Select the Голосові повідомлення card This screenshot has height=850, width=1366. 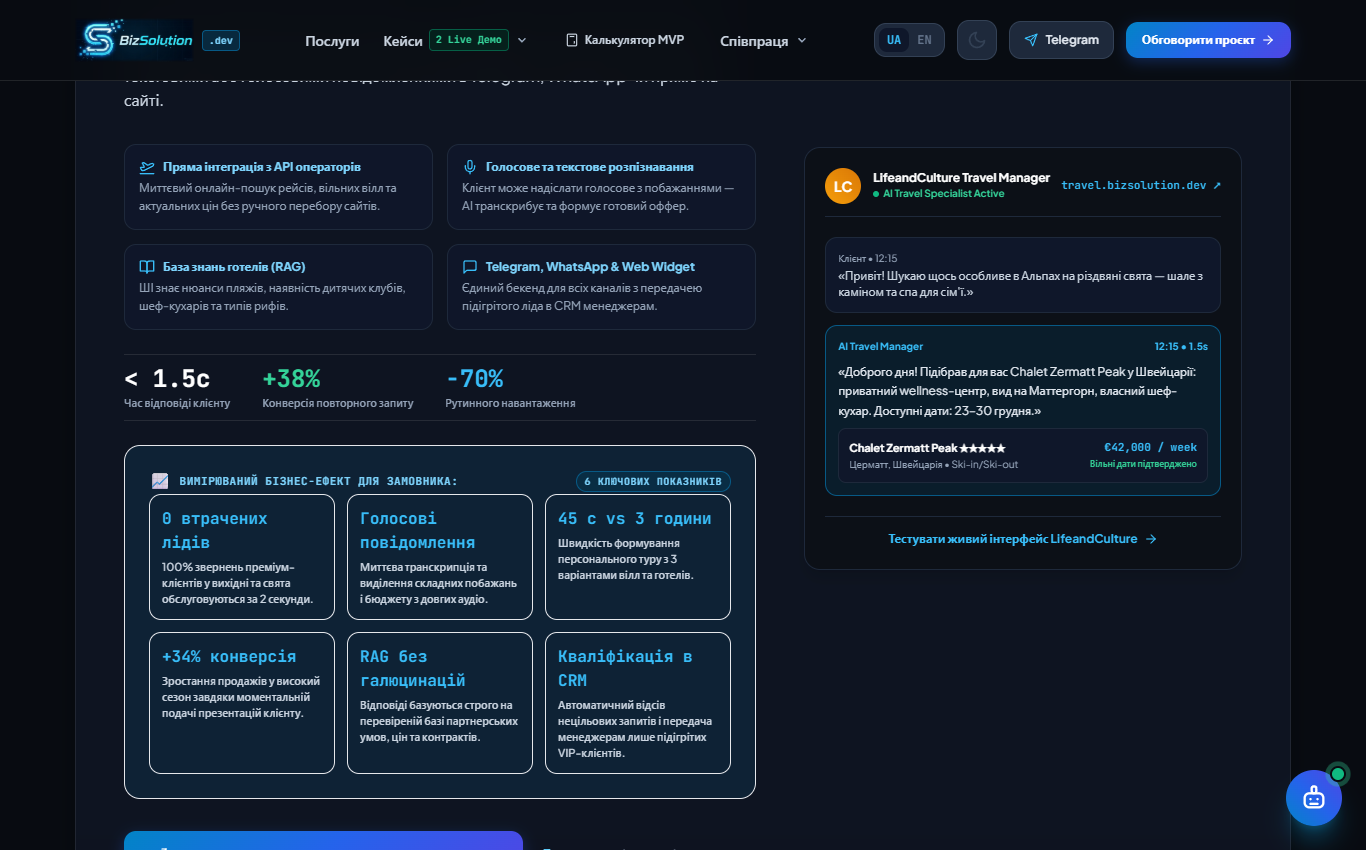point(440,557)
